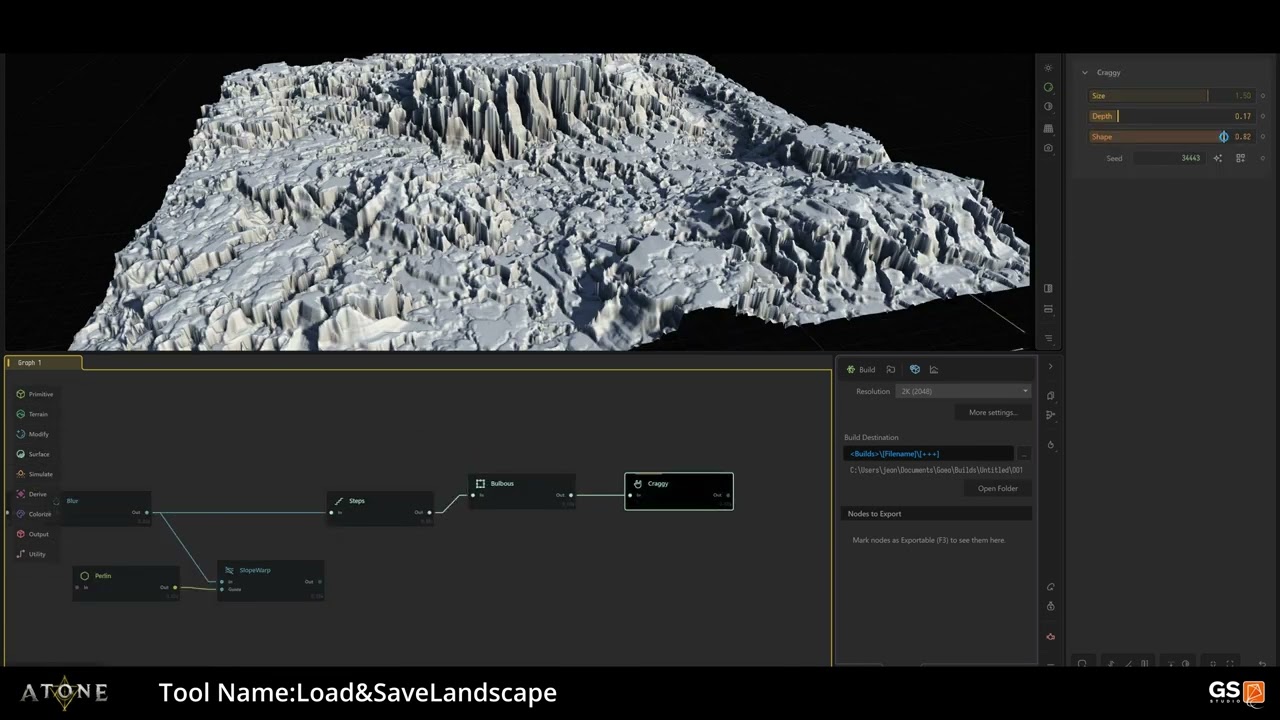
Task: Select the Steps node in the graph
Action: coord(381,508)
